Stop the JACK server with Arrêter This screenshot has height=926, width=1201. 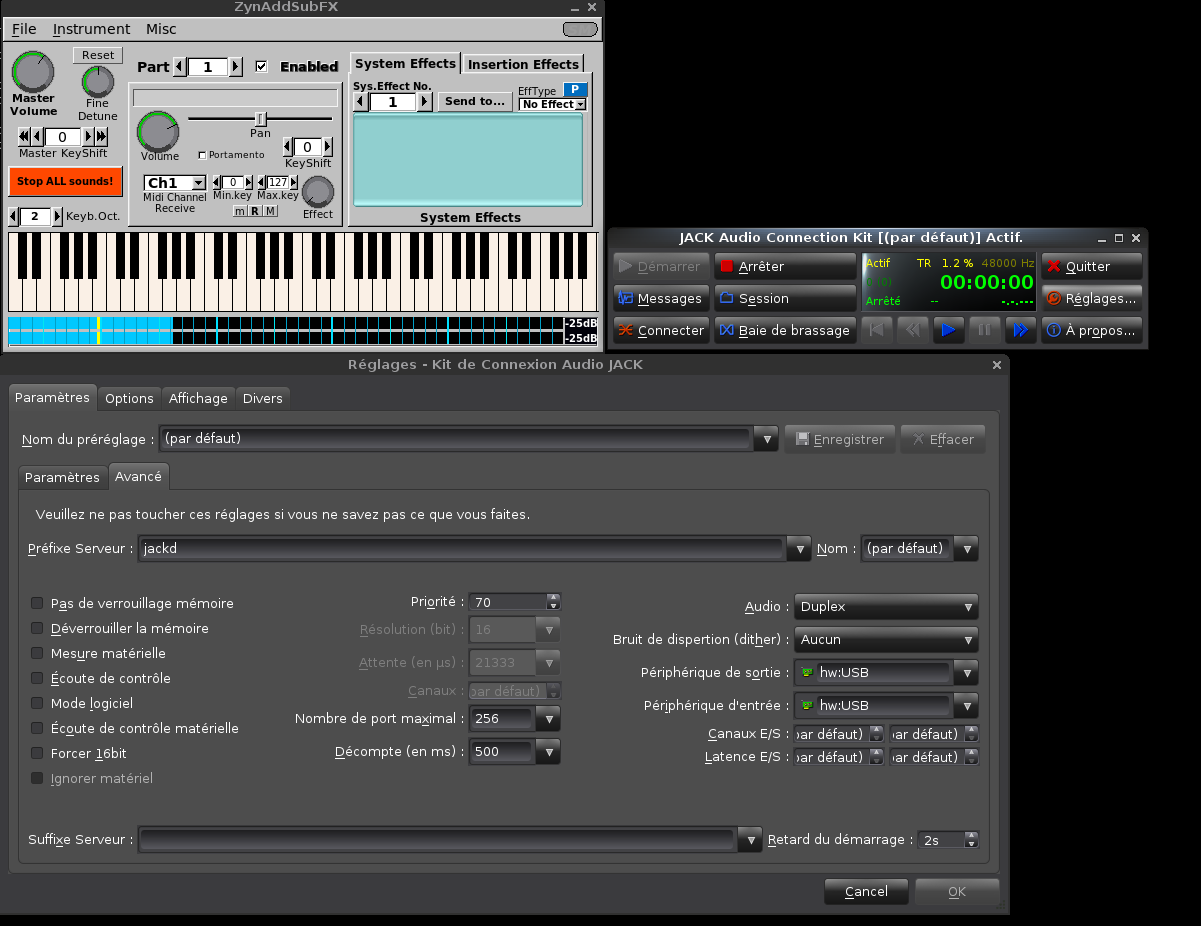point(785,266)
